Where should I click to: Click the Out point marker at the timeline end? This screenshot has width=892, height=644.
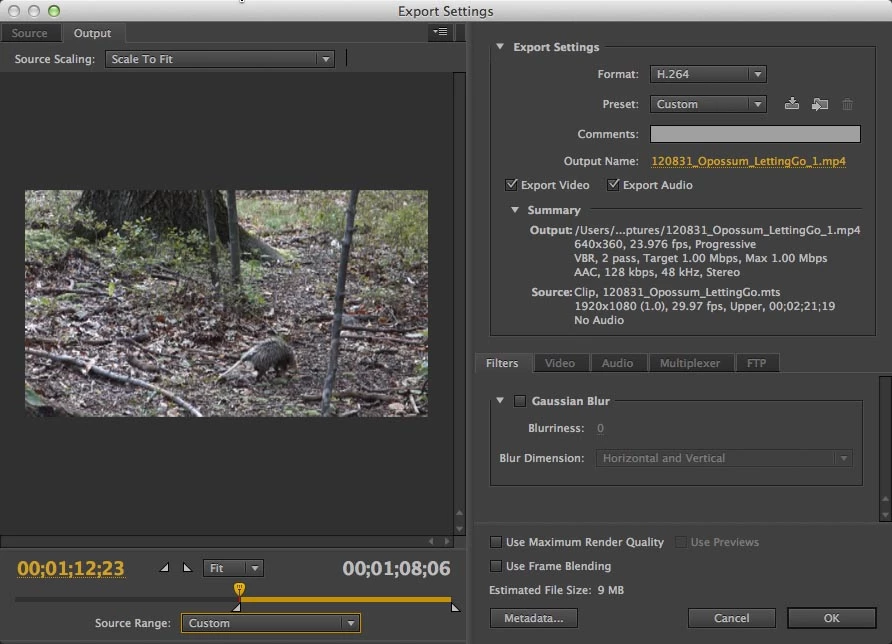pos(455,607)
